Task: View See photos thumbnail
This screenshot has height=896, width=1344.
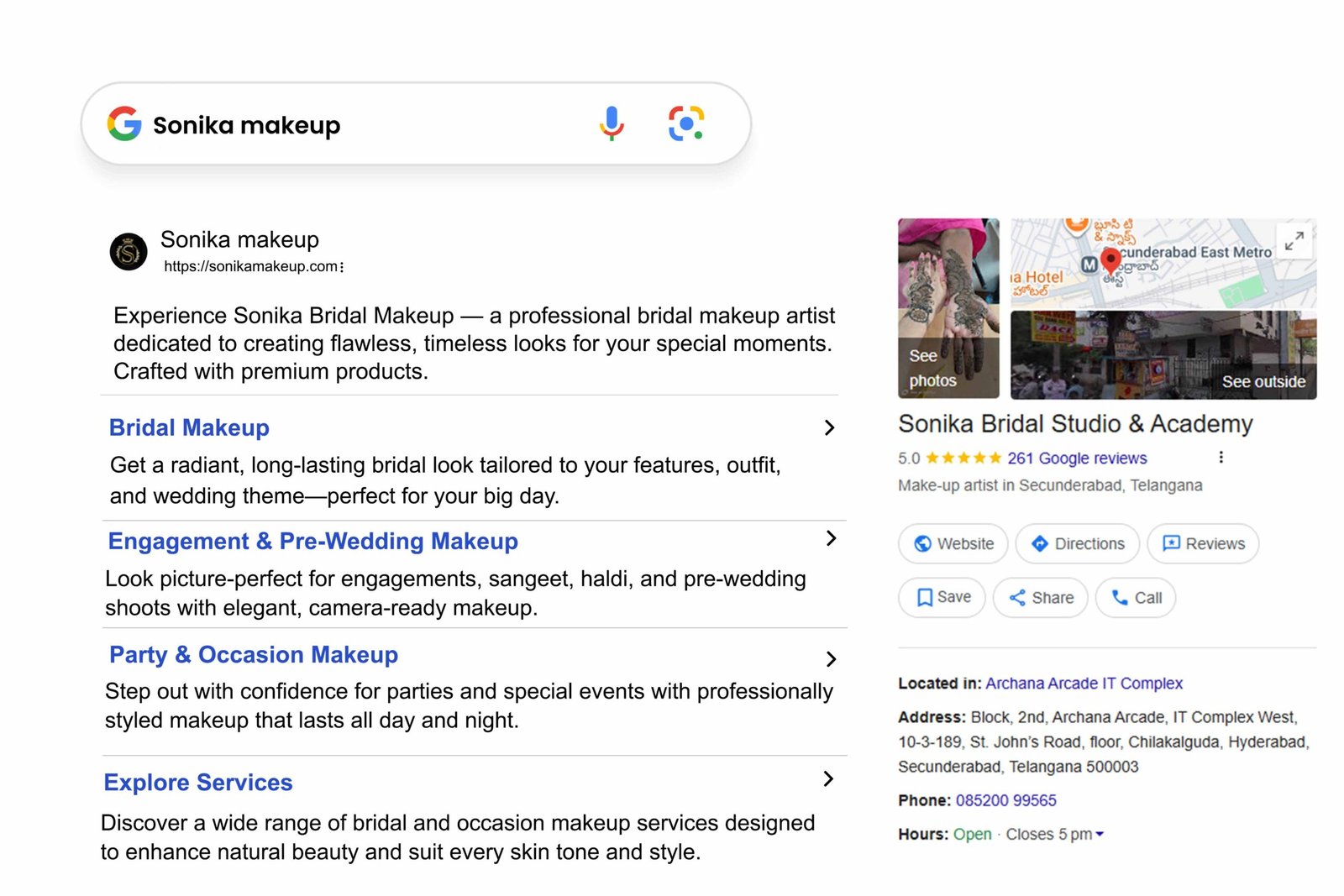Action: (x=948, y=309)
